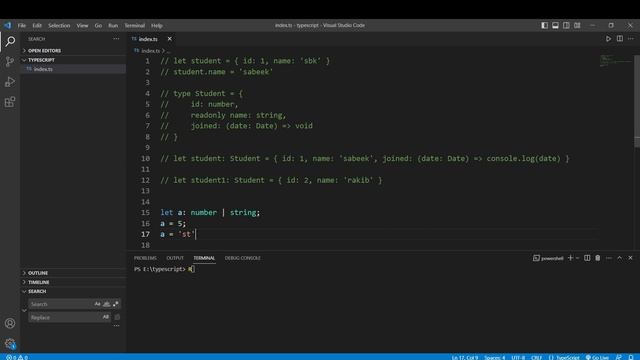Viewport: 640px width, 360px height.
Task: Open the Go menu
Action: point(98,25)
